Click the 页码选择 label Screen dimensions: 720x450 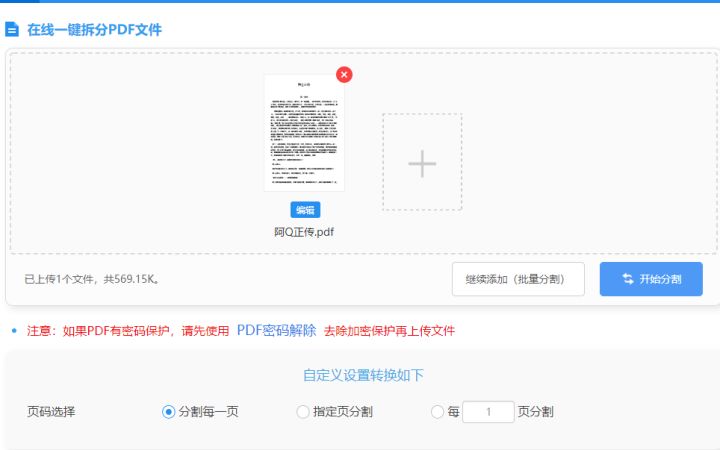(51, 412)
